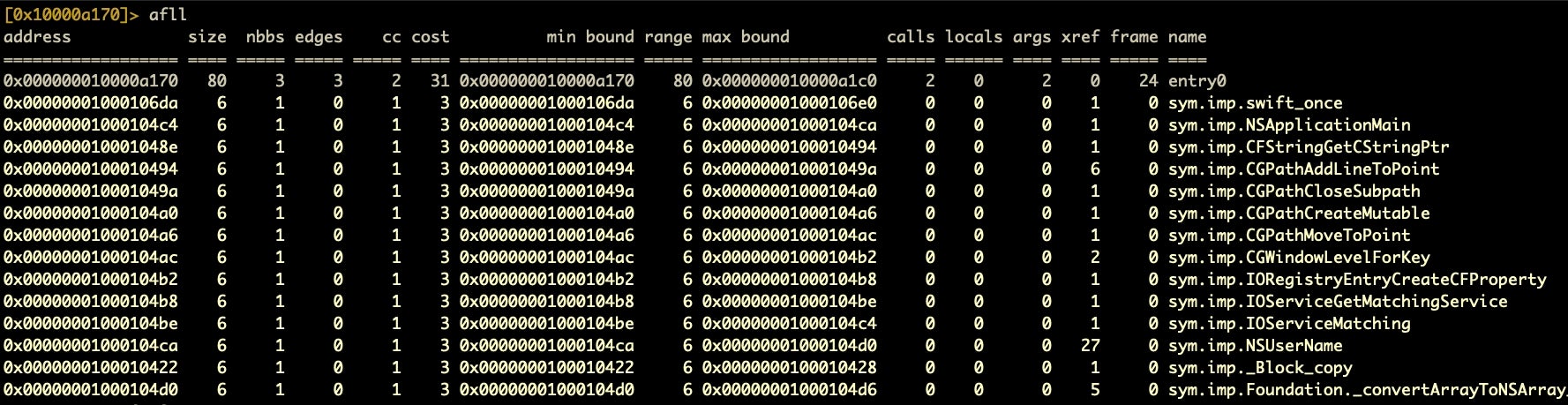Screen dimensions: 1568x405
Task: Click the entry0 function name
Action: (1197, 81)
